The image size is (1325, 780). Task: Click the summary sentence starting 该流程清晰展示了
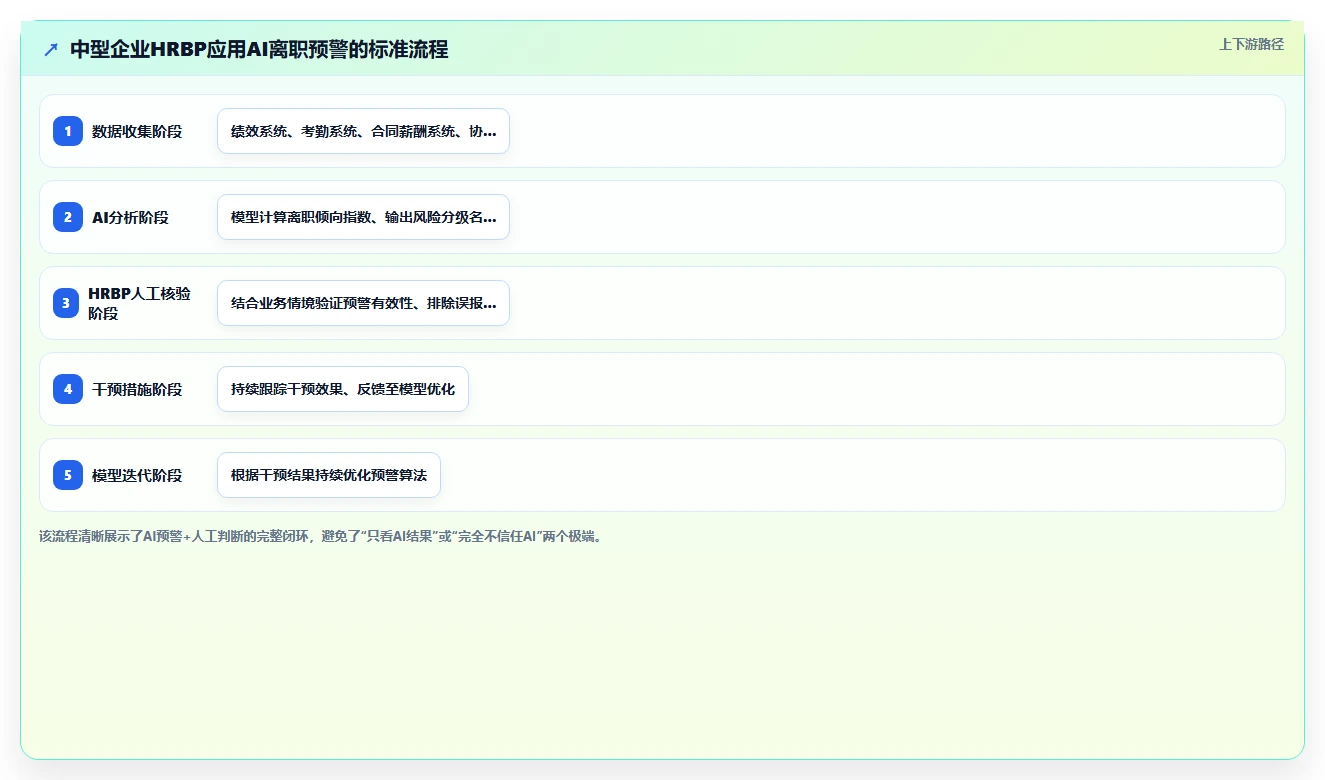pyautogui.click(x=321, y=536)
